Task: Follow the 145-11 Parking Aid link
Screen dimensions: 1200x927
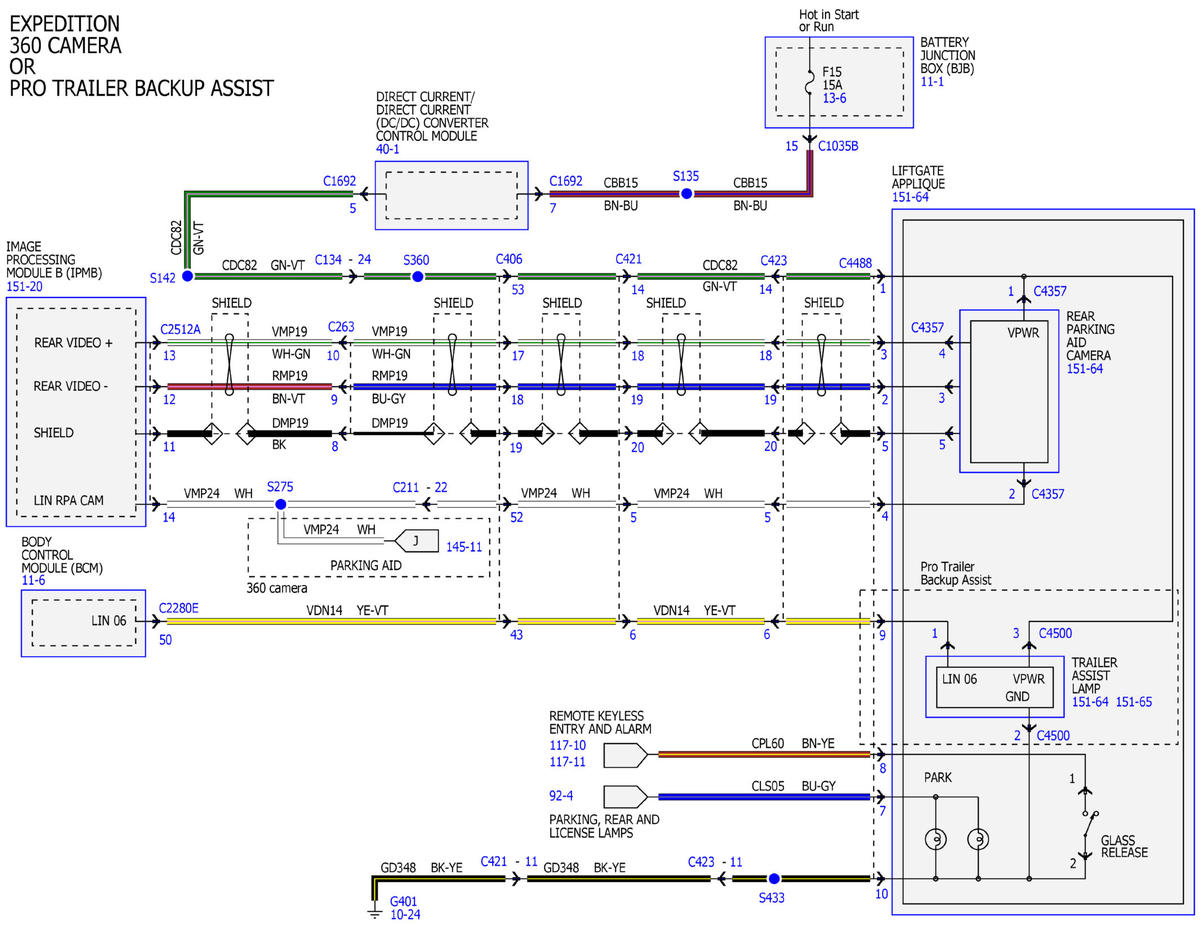Action: coord(464,547)
